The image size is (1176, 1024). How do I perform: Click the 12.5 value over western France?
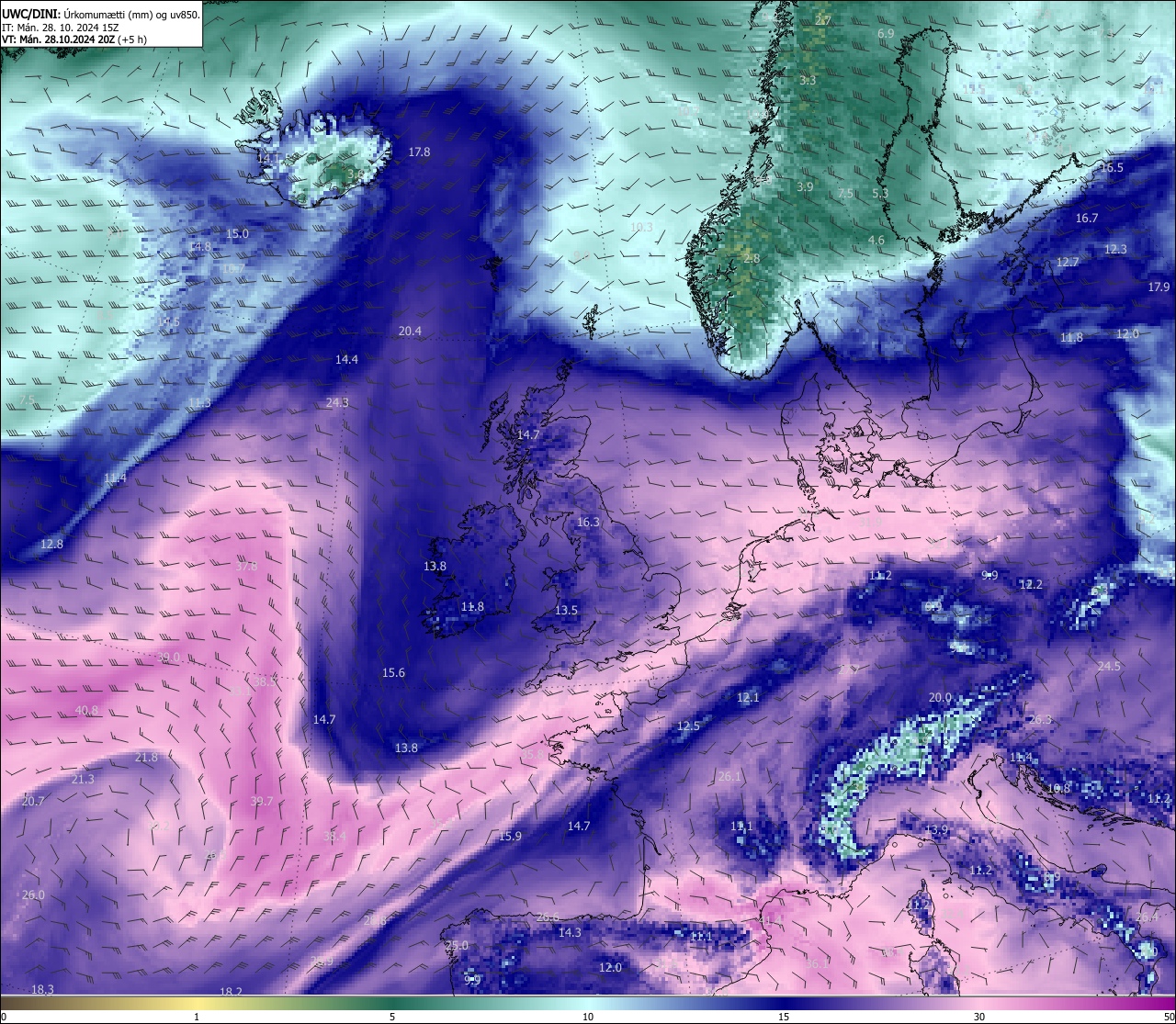[x=688, y=726]
